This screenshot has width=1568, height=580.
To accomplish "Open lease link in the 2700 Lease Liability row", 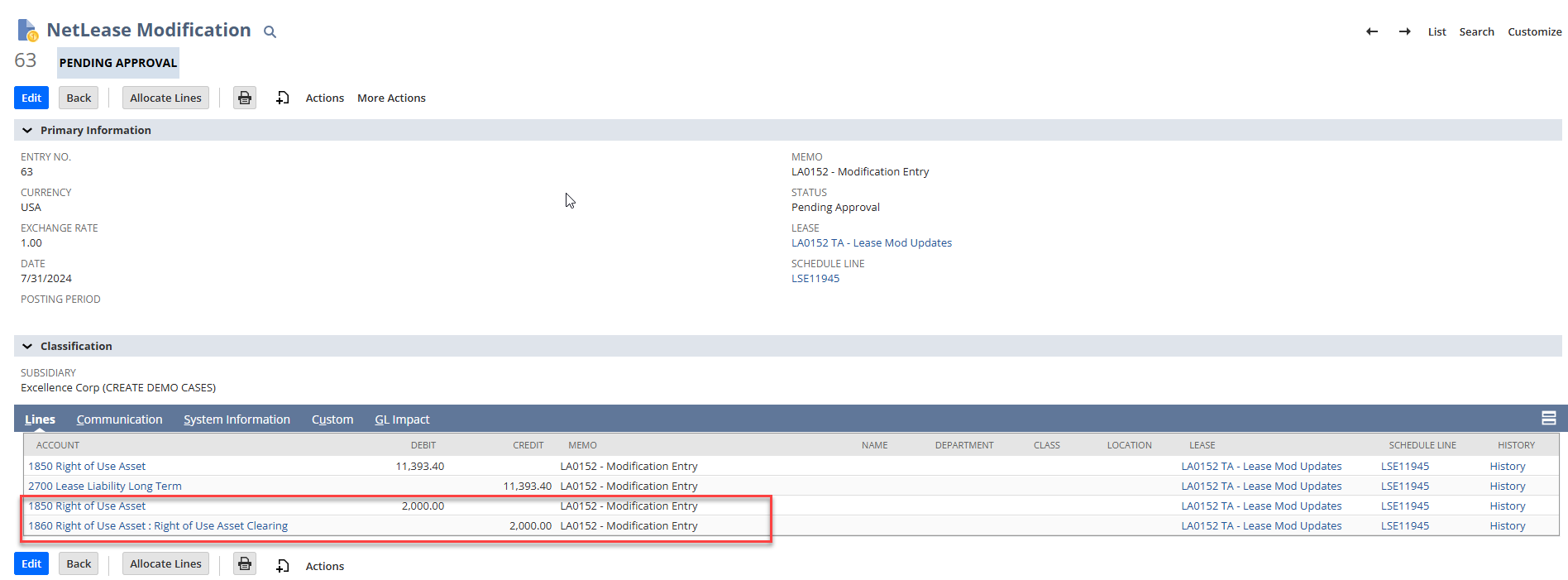I will pyautogui.click(x=1261, y=486).
